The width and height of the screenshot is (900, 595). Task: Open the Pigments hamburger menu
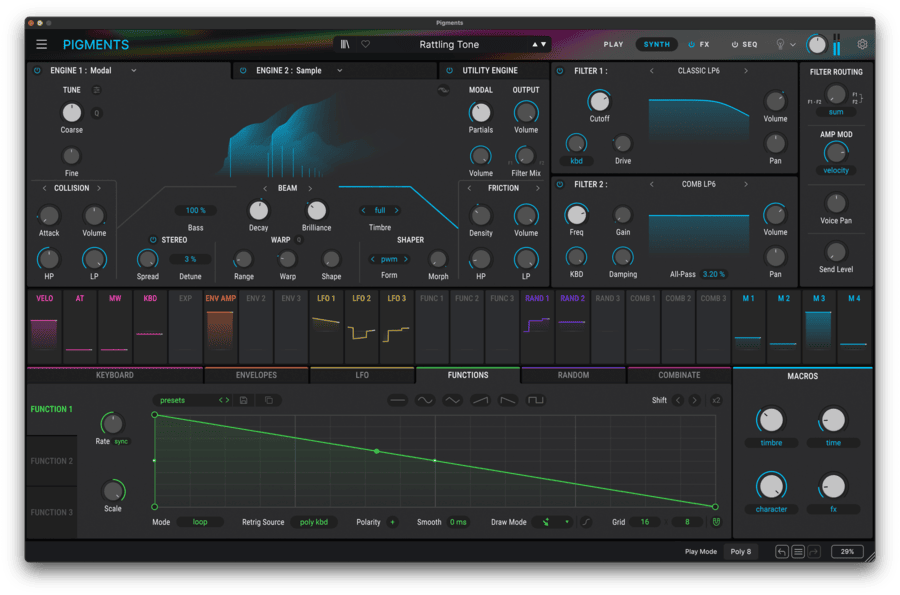[x=41, y=44]
